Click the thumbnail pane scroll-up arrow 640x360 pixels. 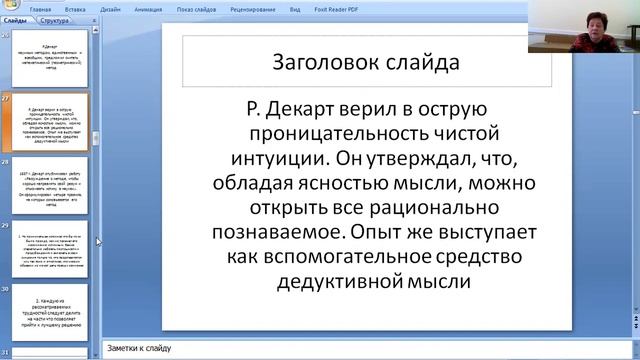click(x=96, y=30)
